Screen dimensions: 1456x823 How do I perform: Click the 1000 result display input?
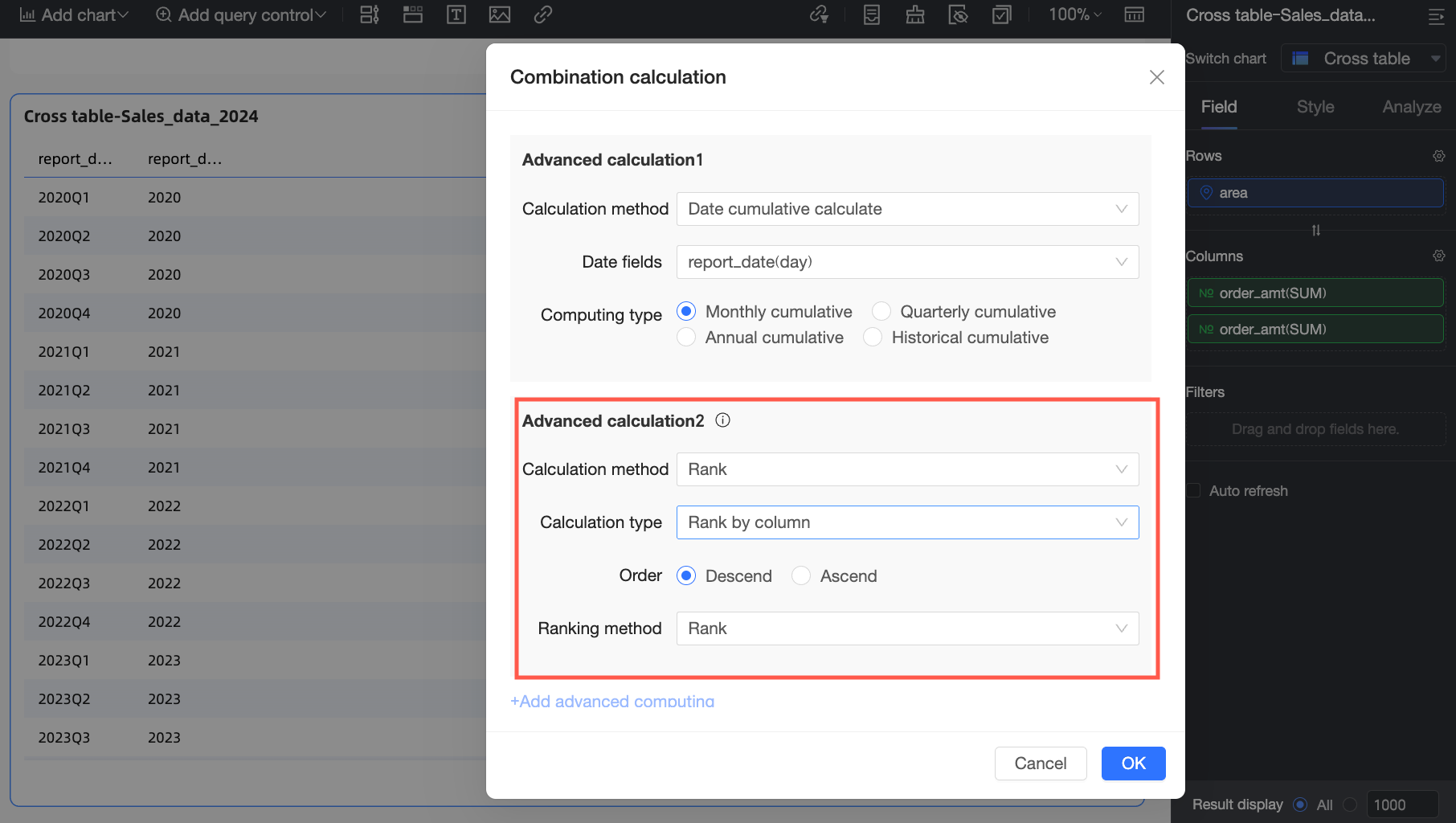(1402, 805)
